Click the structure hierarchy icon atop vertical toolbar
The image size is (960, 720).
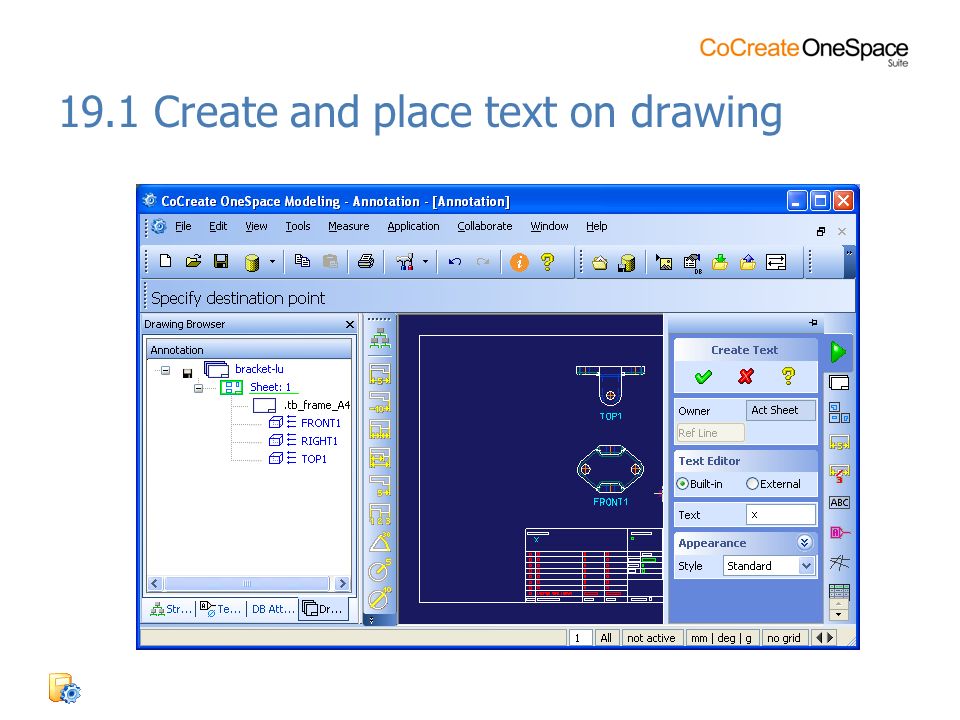[380, 339]
